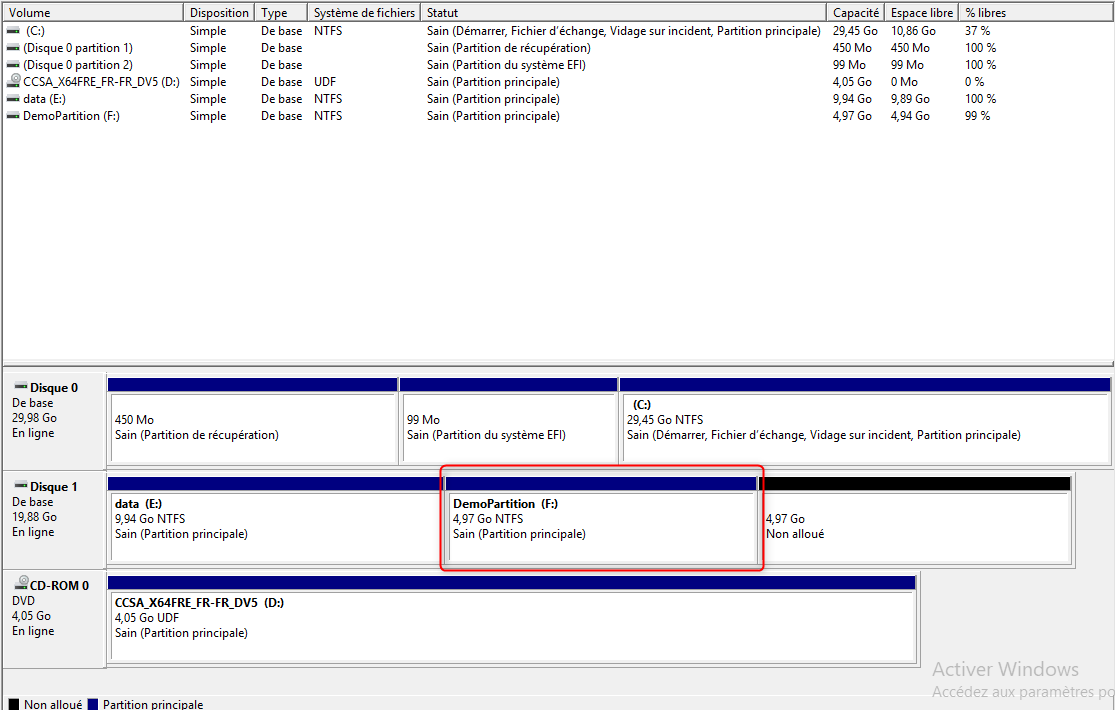Screen dimensions: 1115x710
Task: Click the Système de fichiers column header
Action: click(x=365, y=12)
